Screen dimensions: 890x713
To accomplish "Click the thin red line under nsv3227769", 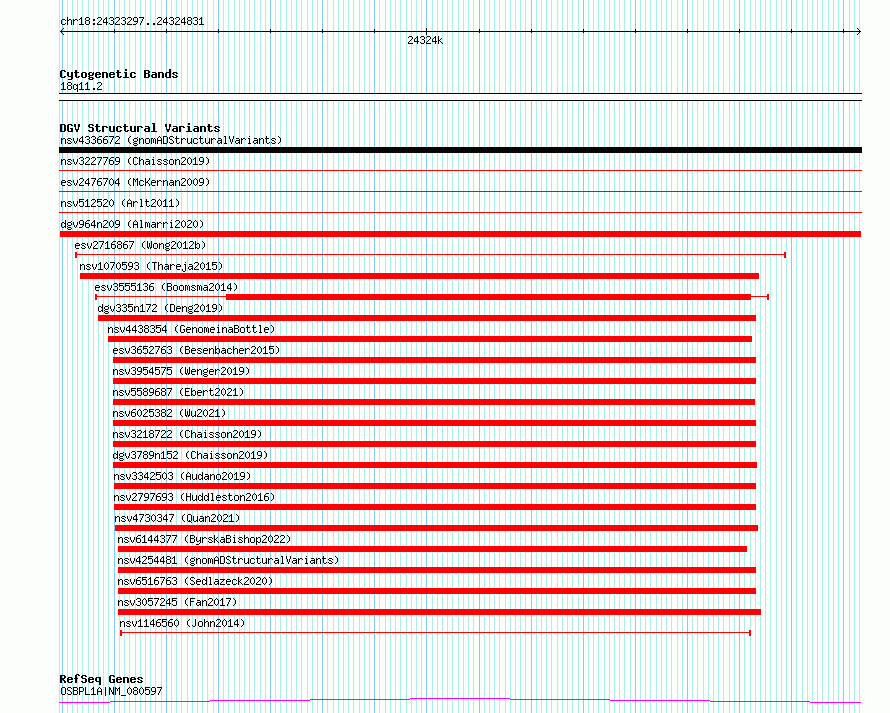I will [x=460, y=170].
